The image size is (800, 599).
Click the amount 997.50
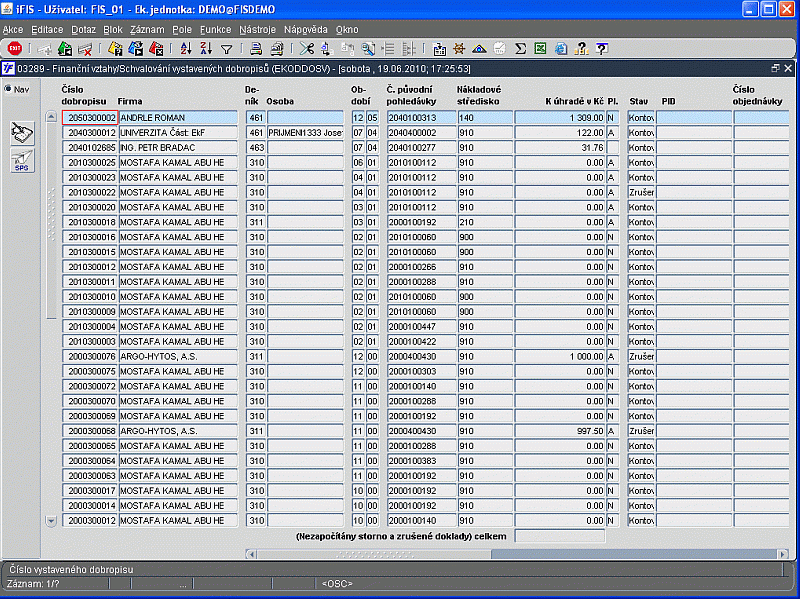[x=560, y=431]
